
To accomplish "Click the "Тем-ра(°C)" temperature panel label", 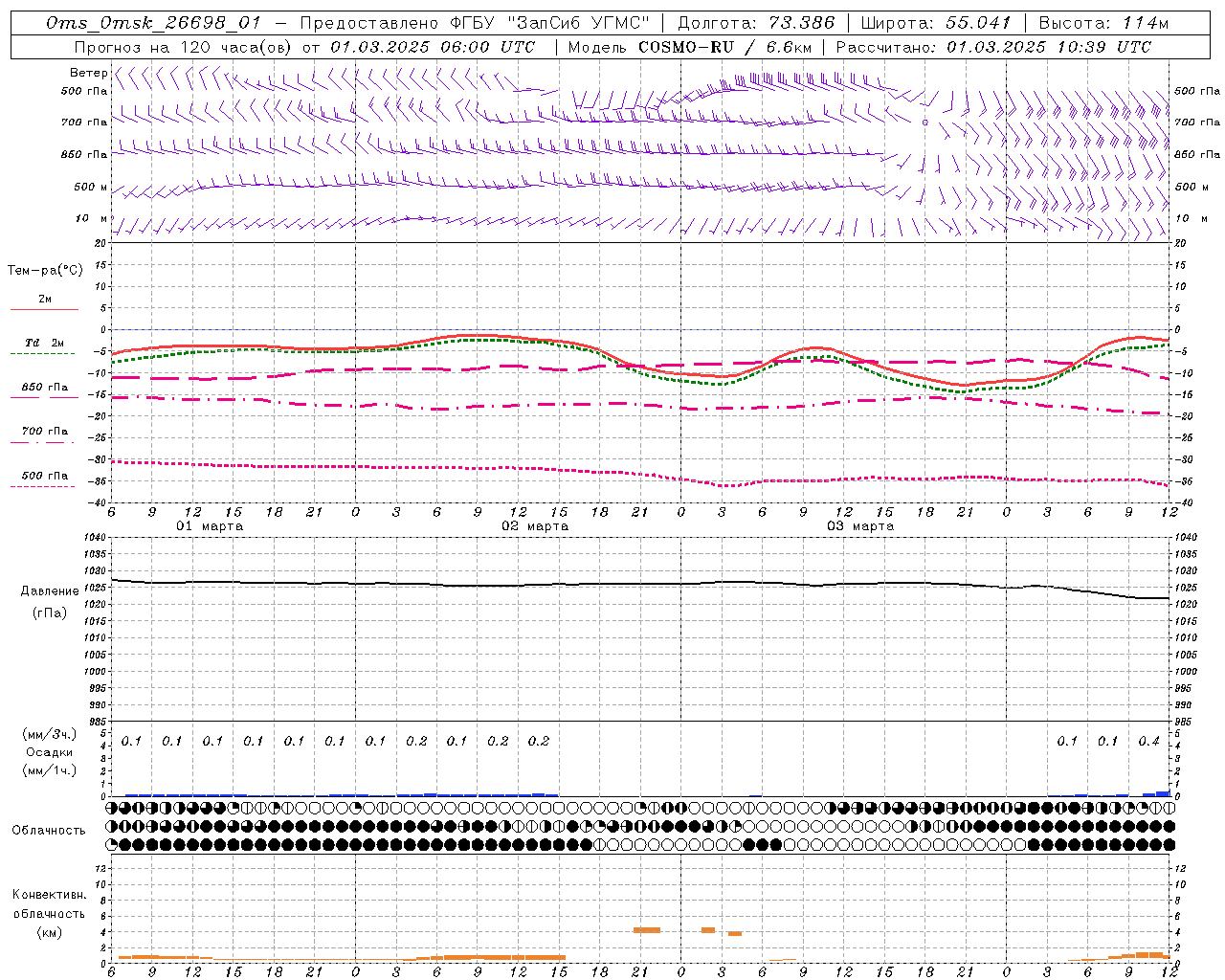I will pyautogui.click(x=45, y=271).
